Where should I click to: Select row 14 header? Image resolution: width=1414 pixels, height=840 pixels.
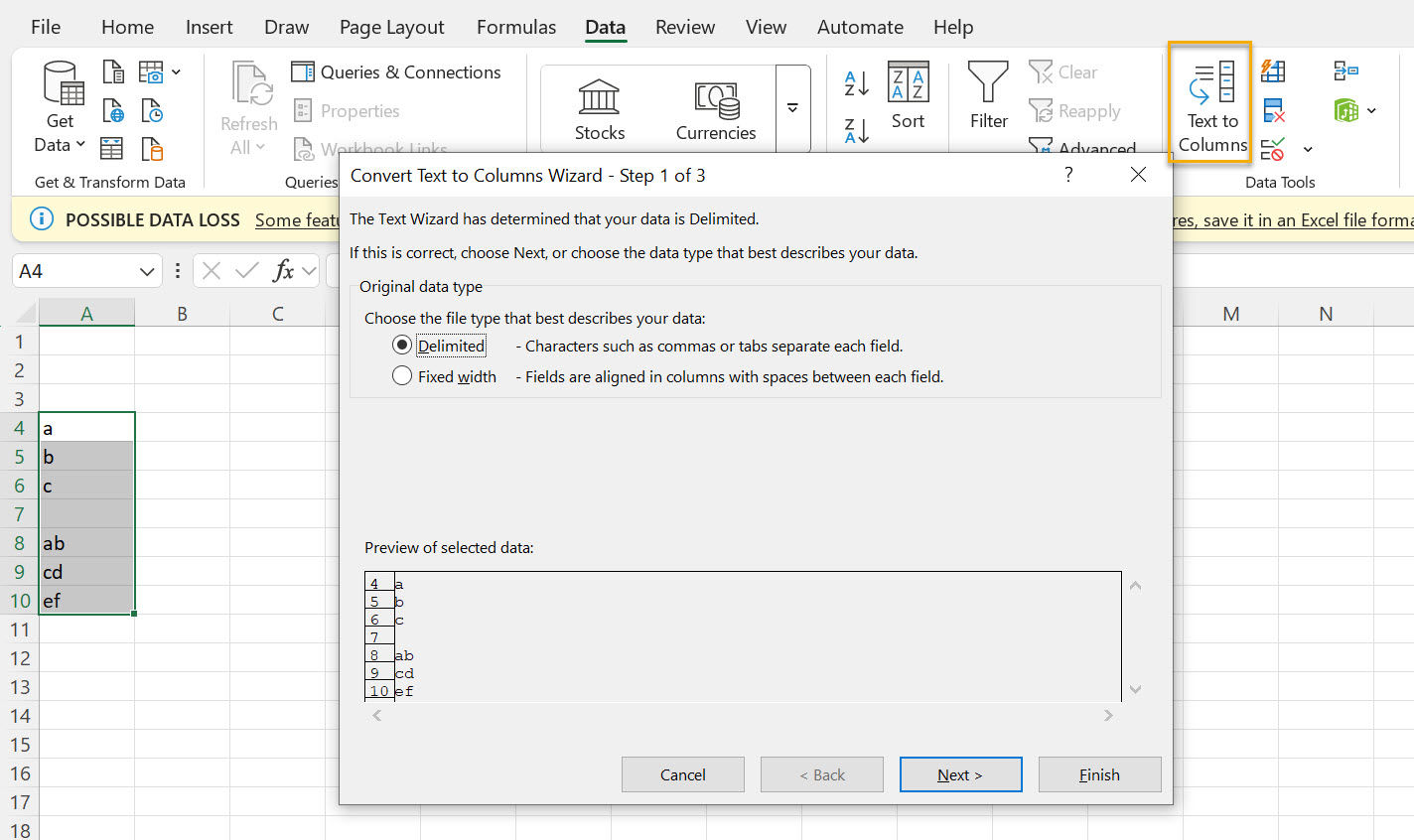[20, 716]
